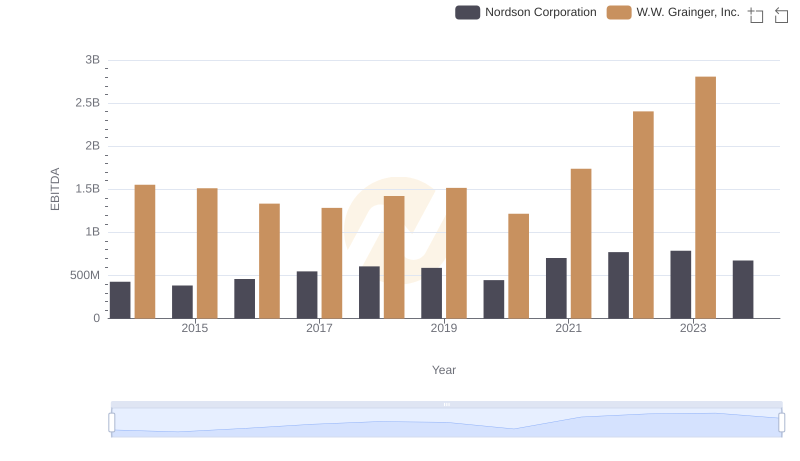
Task: Click the 2021 x-axis label
Action: tap(568, 328)
